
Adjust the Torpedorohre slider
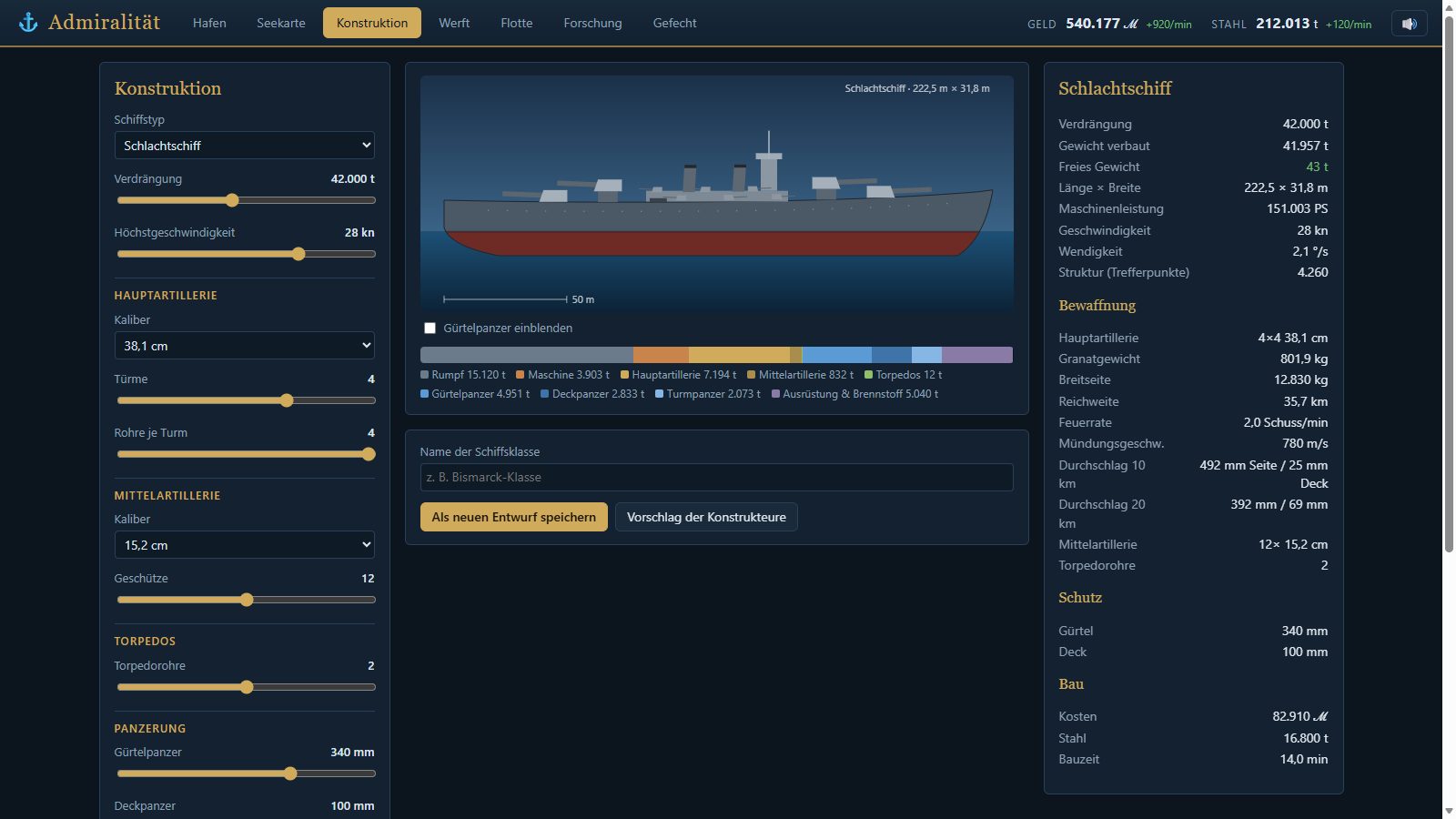(246, 687)
